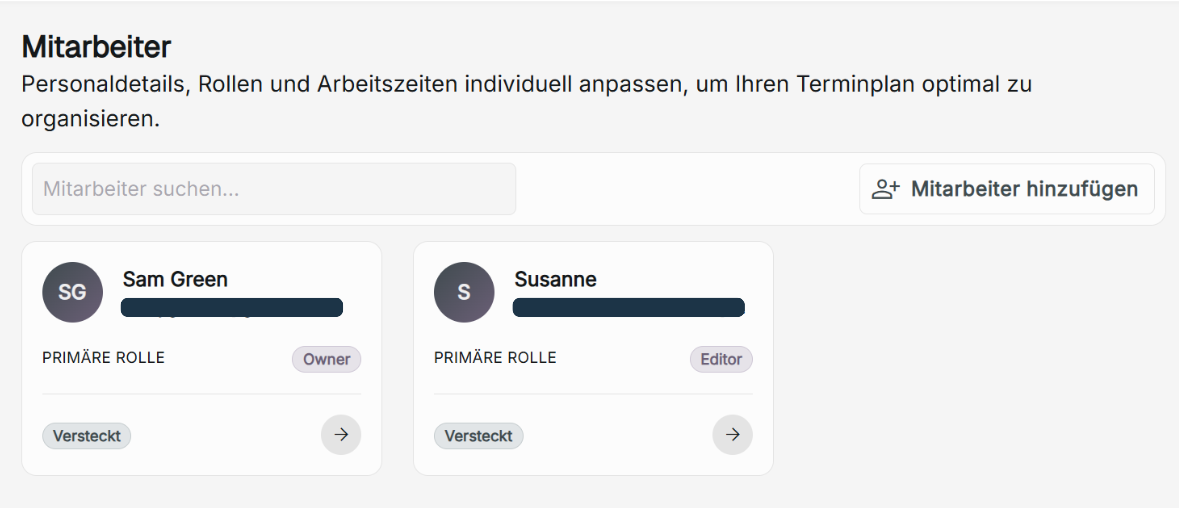
Task: Click Sam Green's redacted email line
Action: 232,307
